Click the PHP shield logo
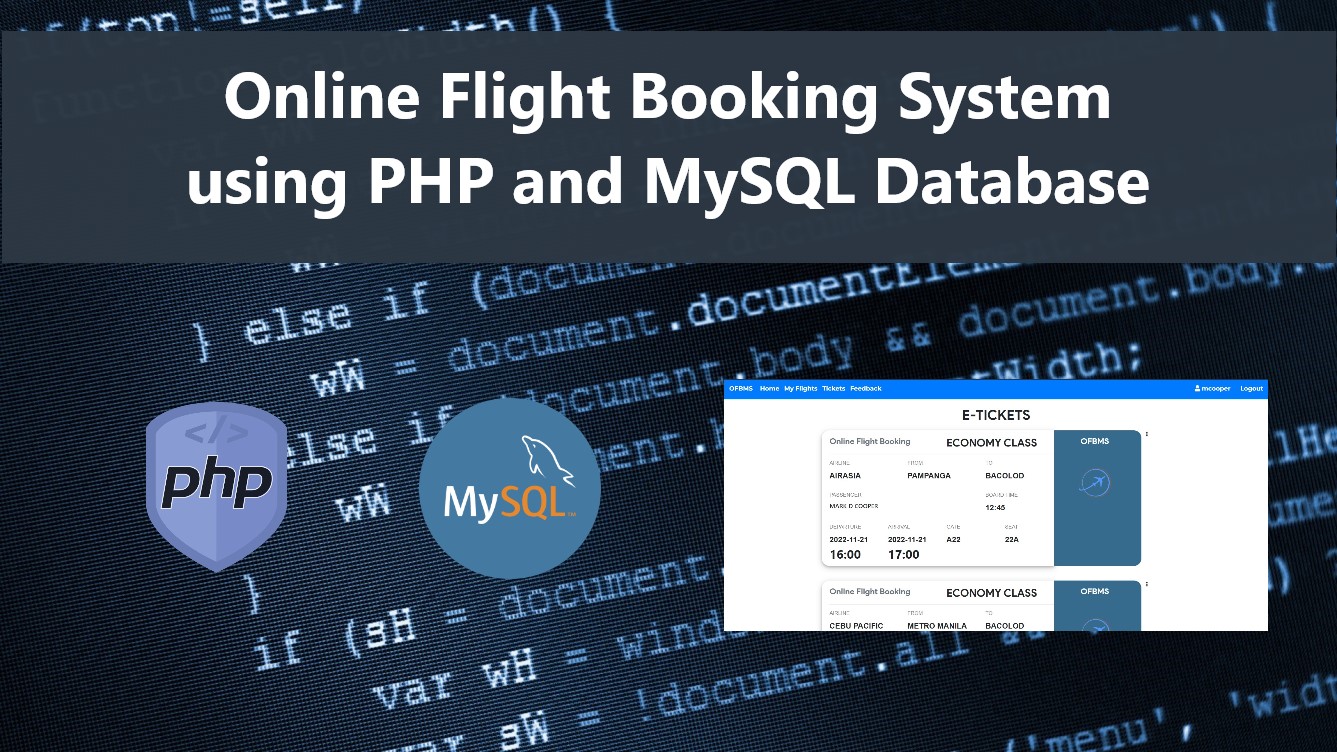The height and width of the screenshot is (752, 1337). click(x=216, y=486)
